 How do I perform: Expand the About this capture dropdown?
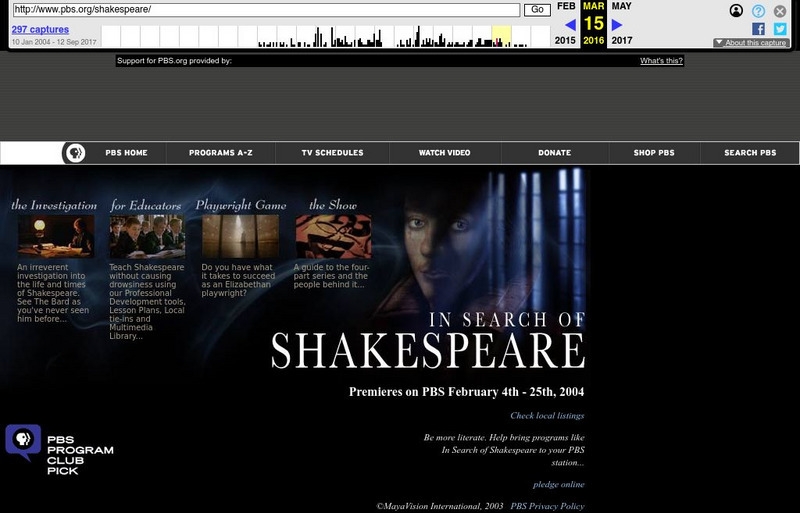pyautogui.click(x=751, y=42)
